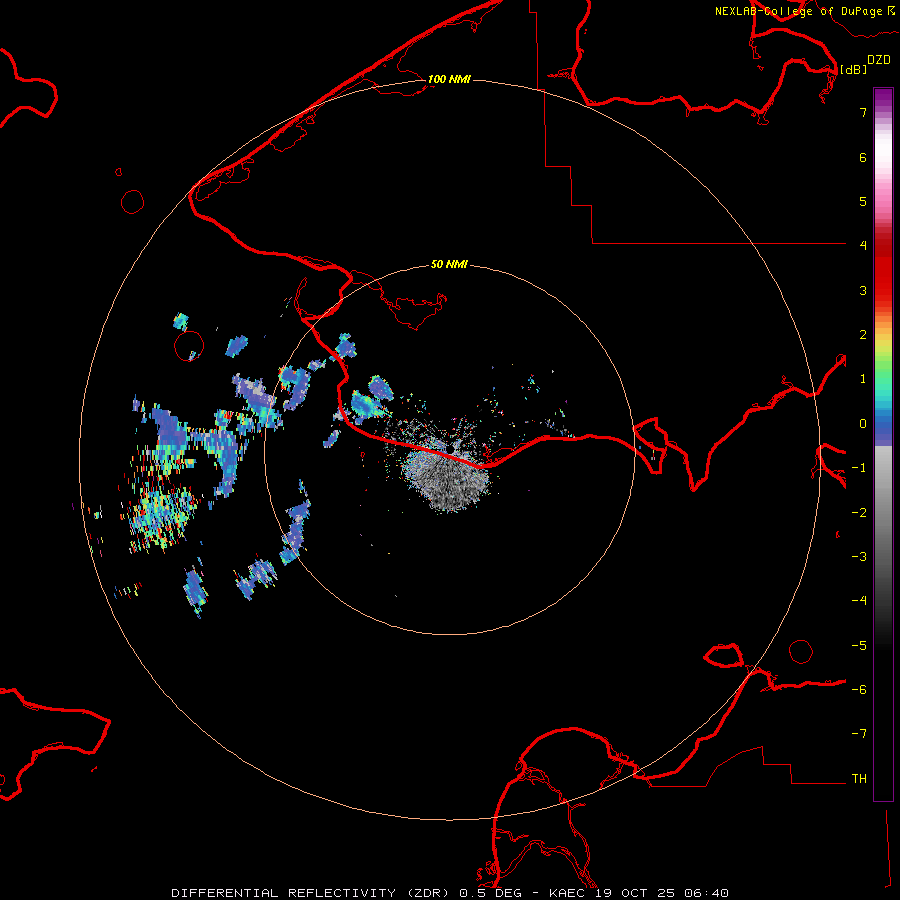Image resolution: width=900 pixels, height=900 pixels.
Task: Click the "-7" value beside the color bar
Action: (x=859, y=734)
